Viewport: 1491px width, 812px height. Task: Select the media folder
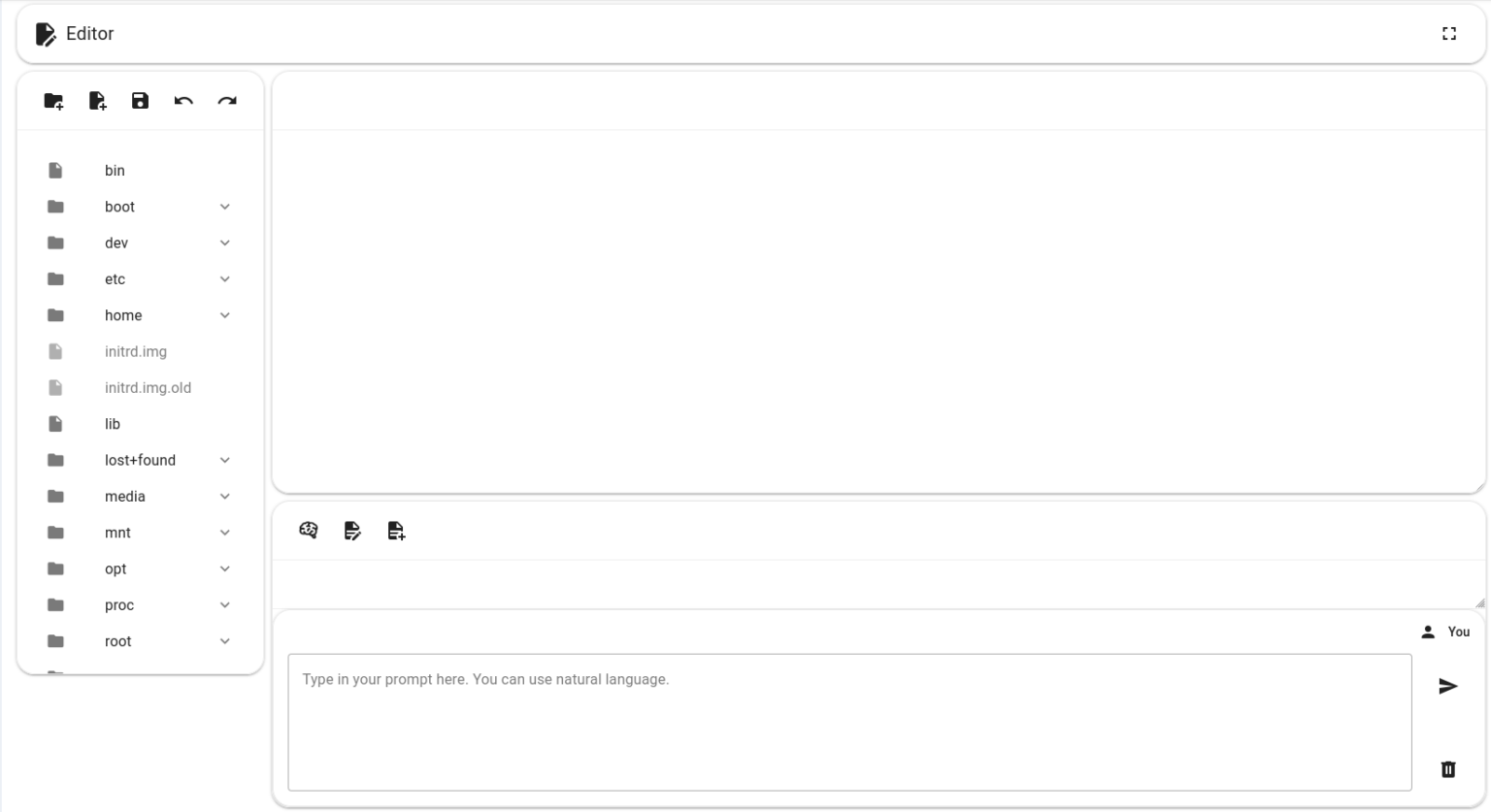[x=125, y=497]
